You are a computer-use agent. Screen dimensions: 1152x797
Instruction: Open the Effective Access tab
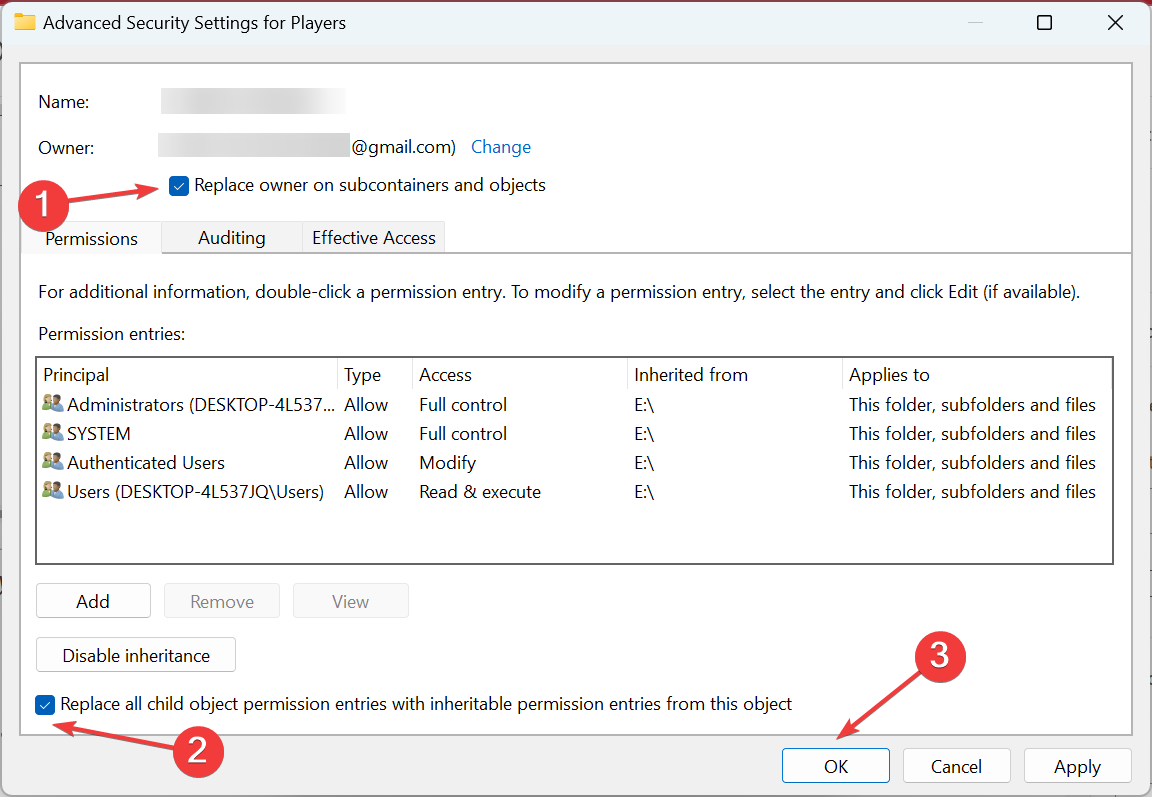[x=373, y=238]
